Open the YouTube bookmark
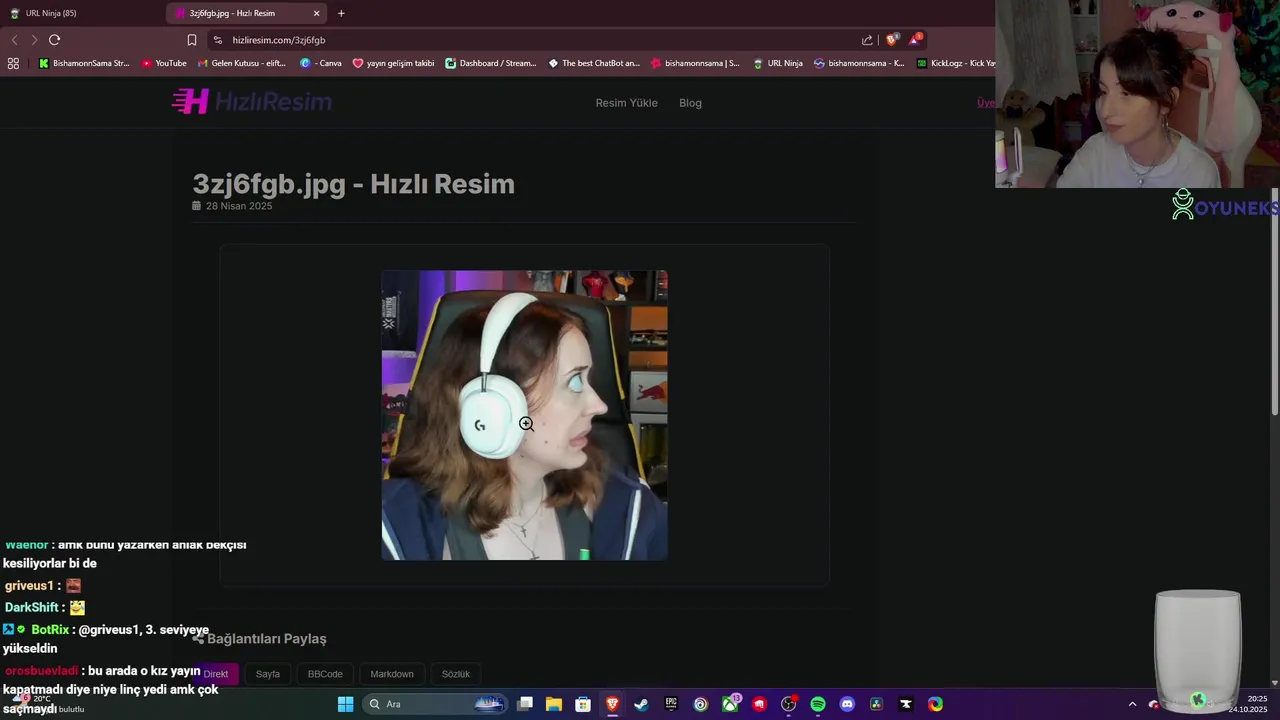This screenshot has height=720, width=1280. pos(164,63)
